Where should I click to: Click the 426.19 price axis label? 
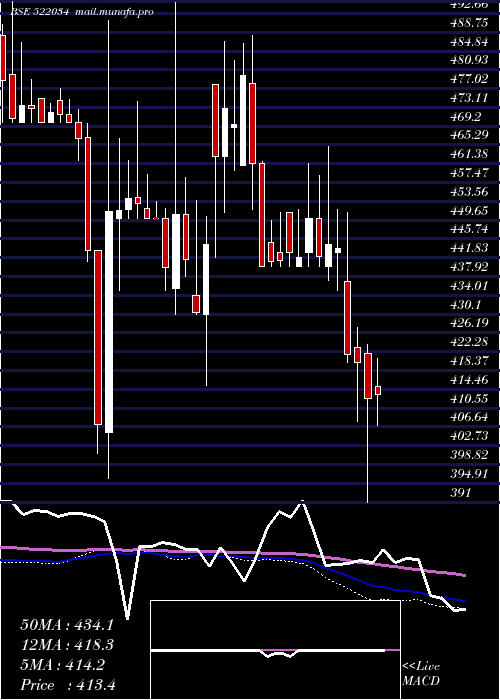[470, 323]
